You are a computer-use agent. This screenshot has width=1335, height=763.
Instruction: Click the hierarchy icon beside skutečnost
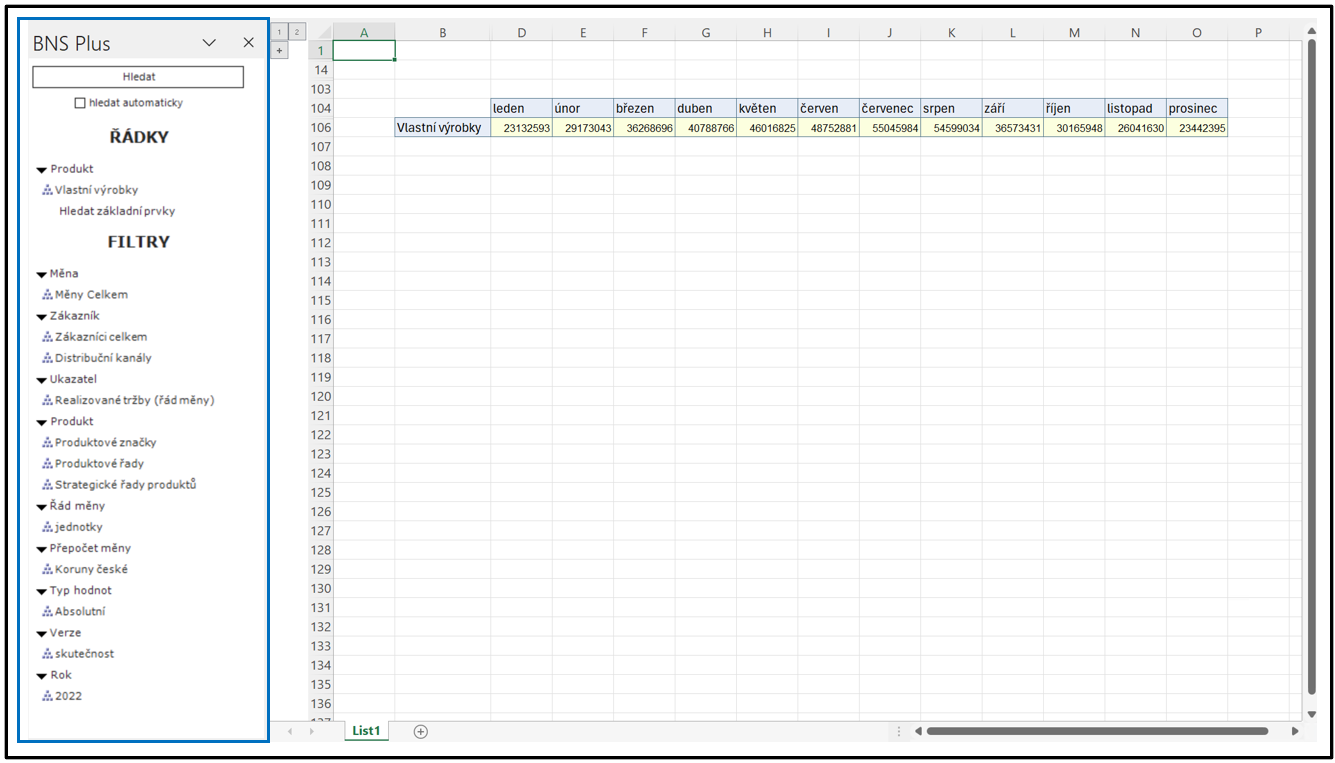(x=47, y=654)
